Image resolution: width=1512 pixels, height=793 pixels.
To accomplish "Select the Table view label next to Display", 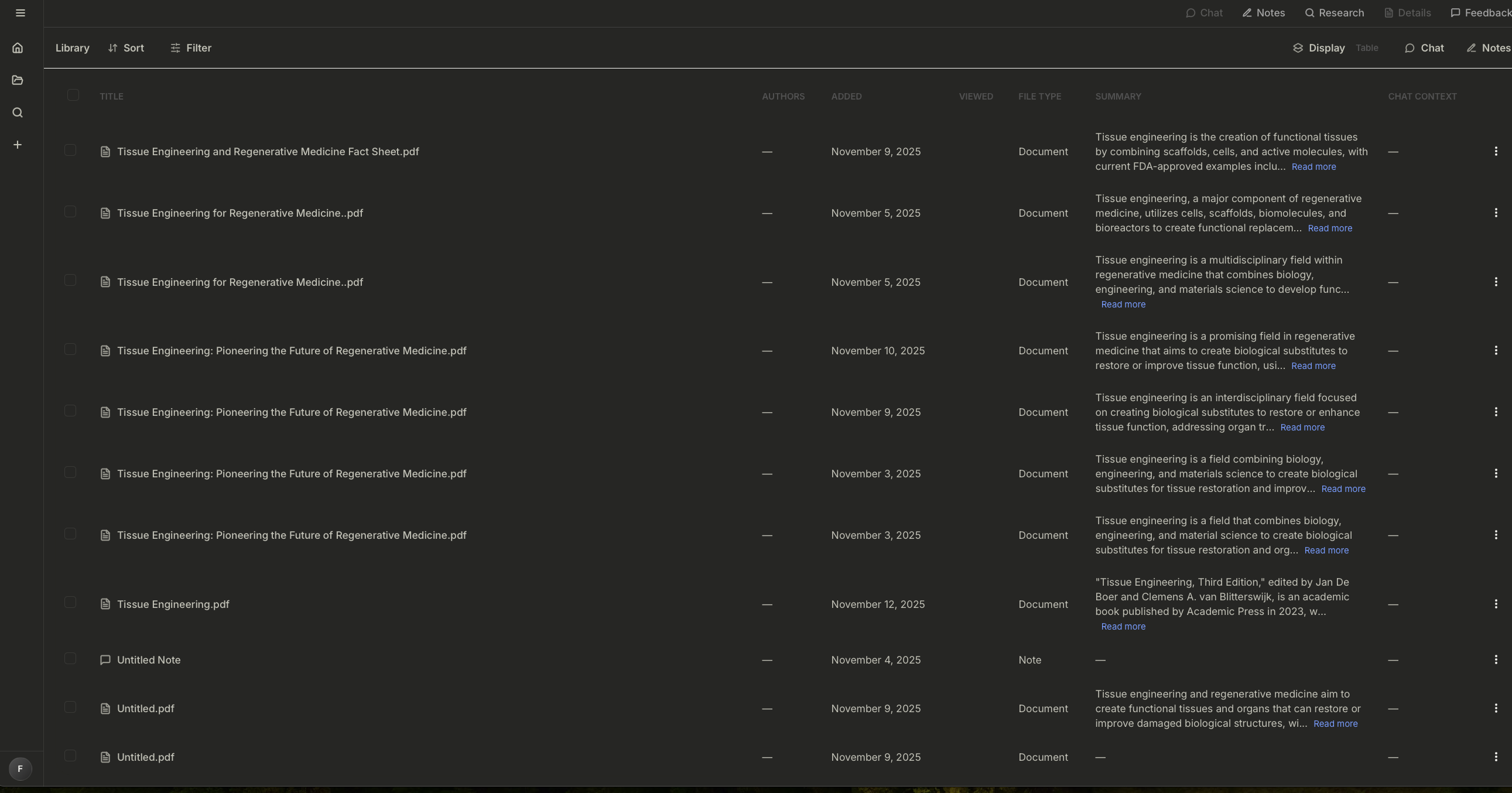I will 1367,47.
